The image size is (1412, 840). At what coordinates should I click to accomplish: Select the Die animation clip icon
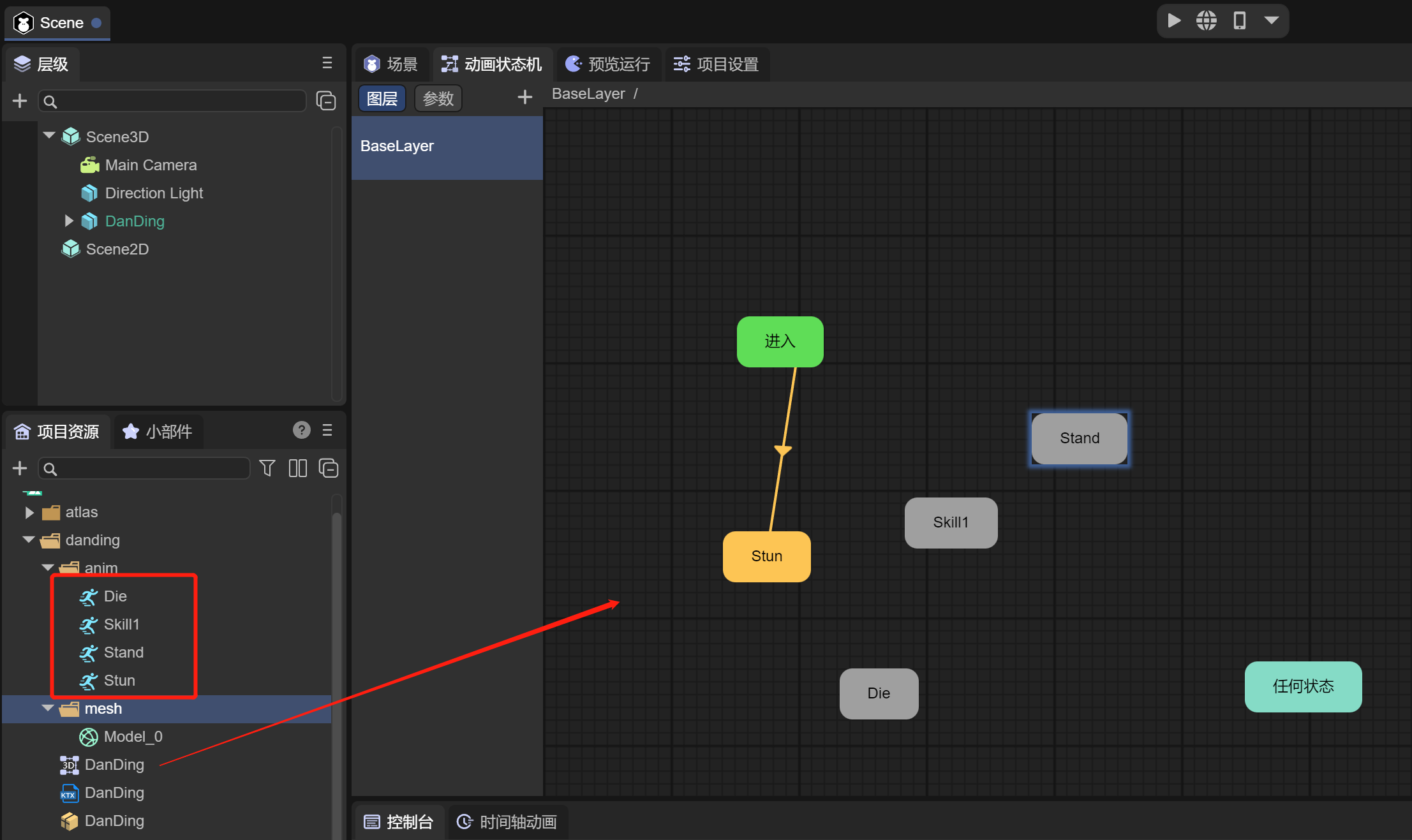[x=87, y=596]
